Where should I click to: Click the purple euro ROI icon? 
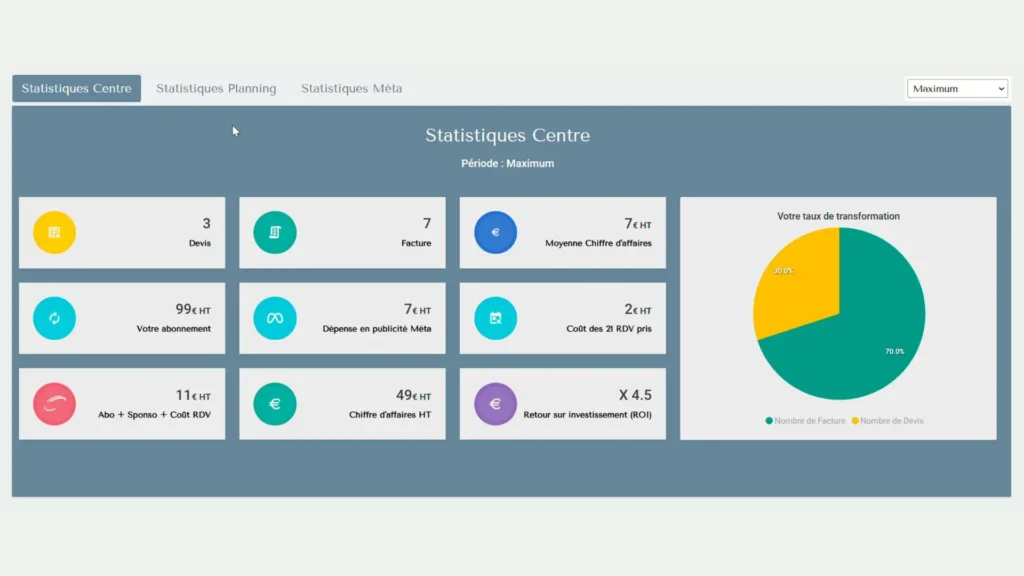click(495, 404)
